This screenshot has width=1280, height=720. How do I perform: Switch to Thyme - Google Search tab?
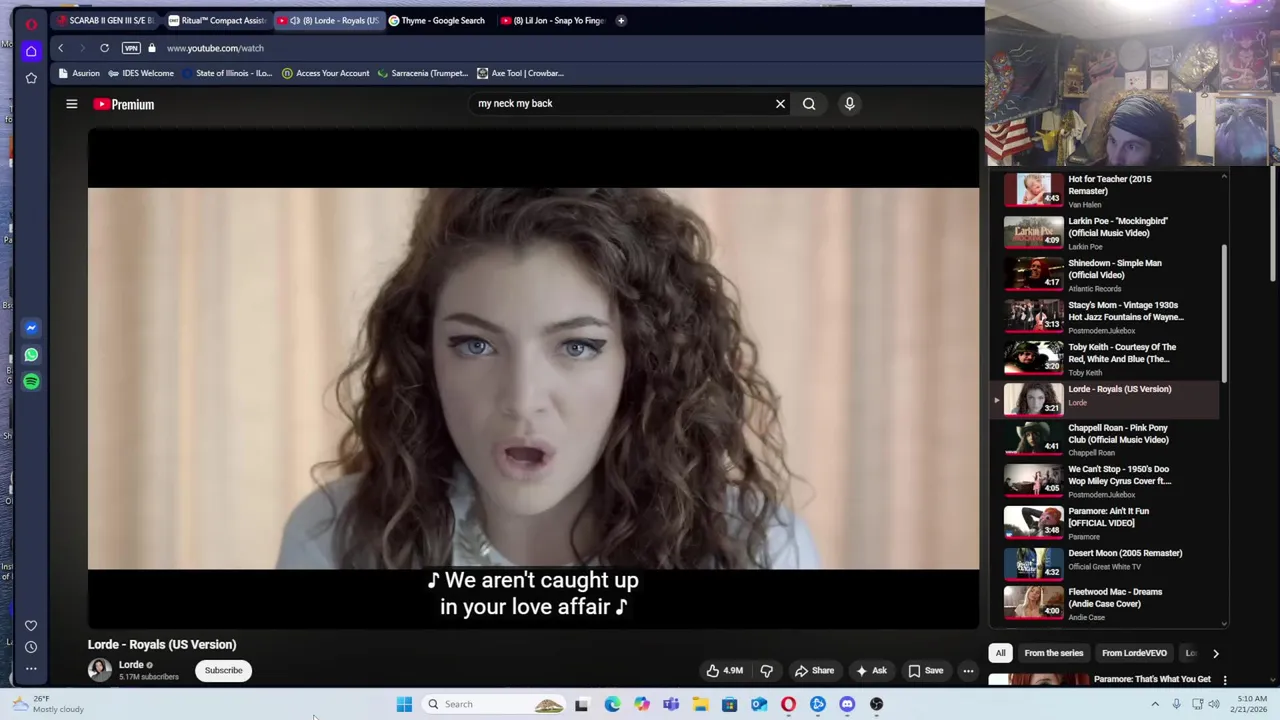click(437, 20)
